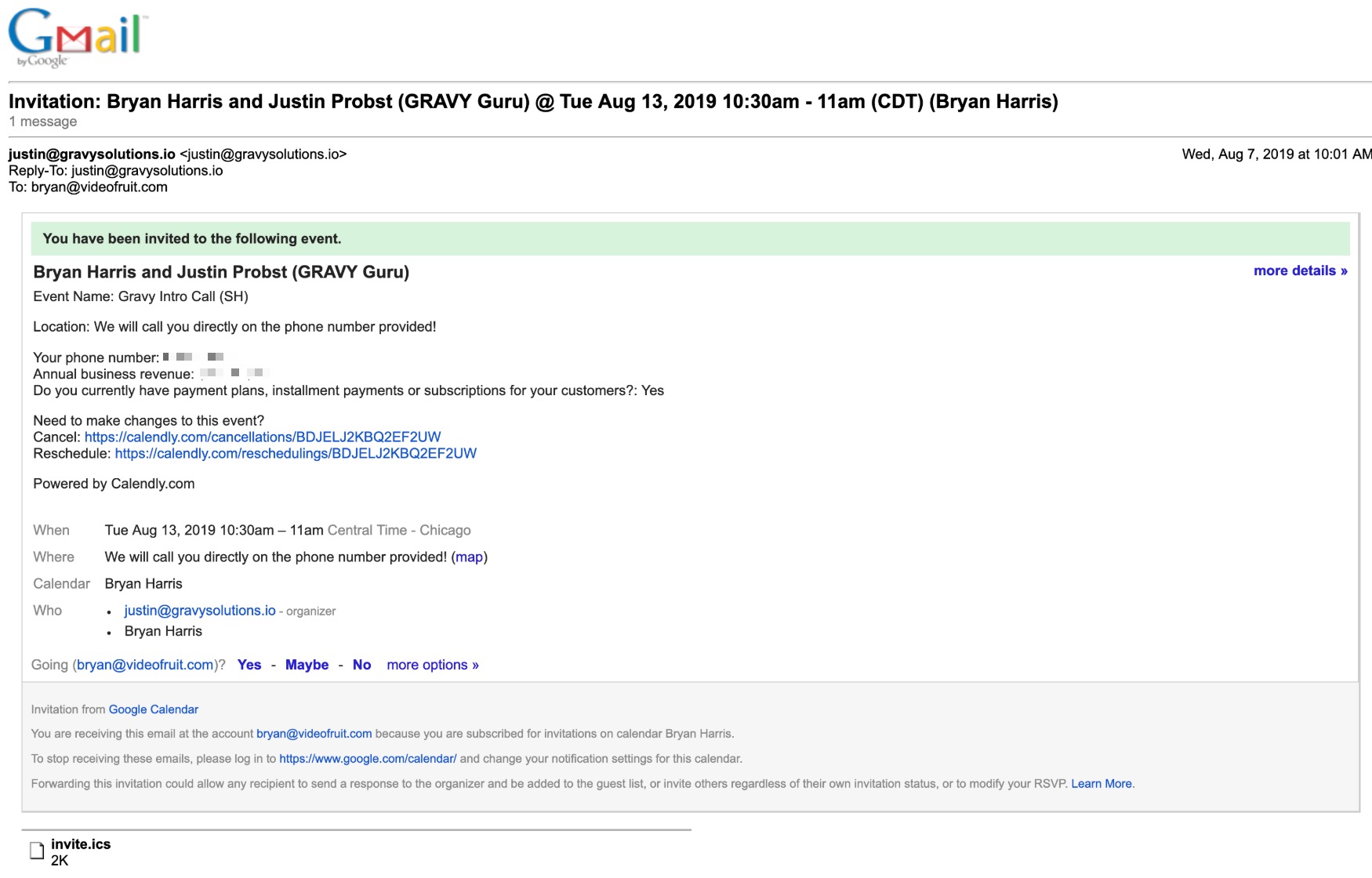Open the map link next to Where
This screenshot has height=878, width=1372.
[469, 557]
